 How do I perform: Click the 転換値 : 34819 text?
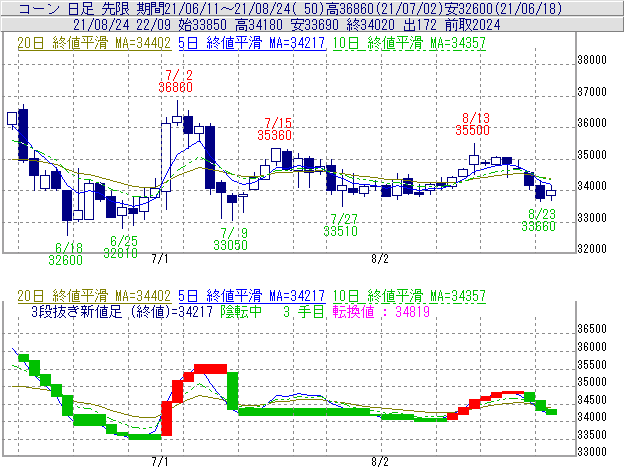381,311
